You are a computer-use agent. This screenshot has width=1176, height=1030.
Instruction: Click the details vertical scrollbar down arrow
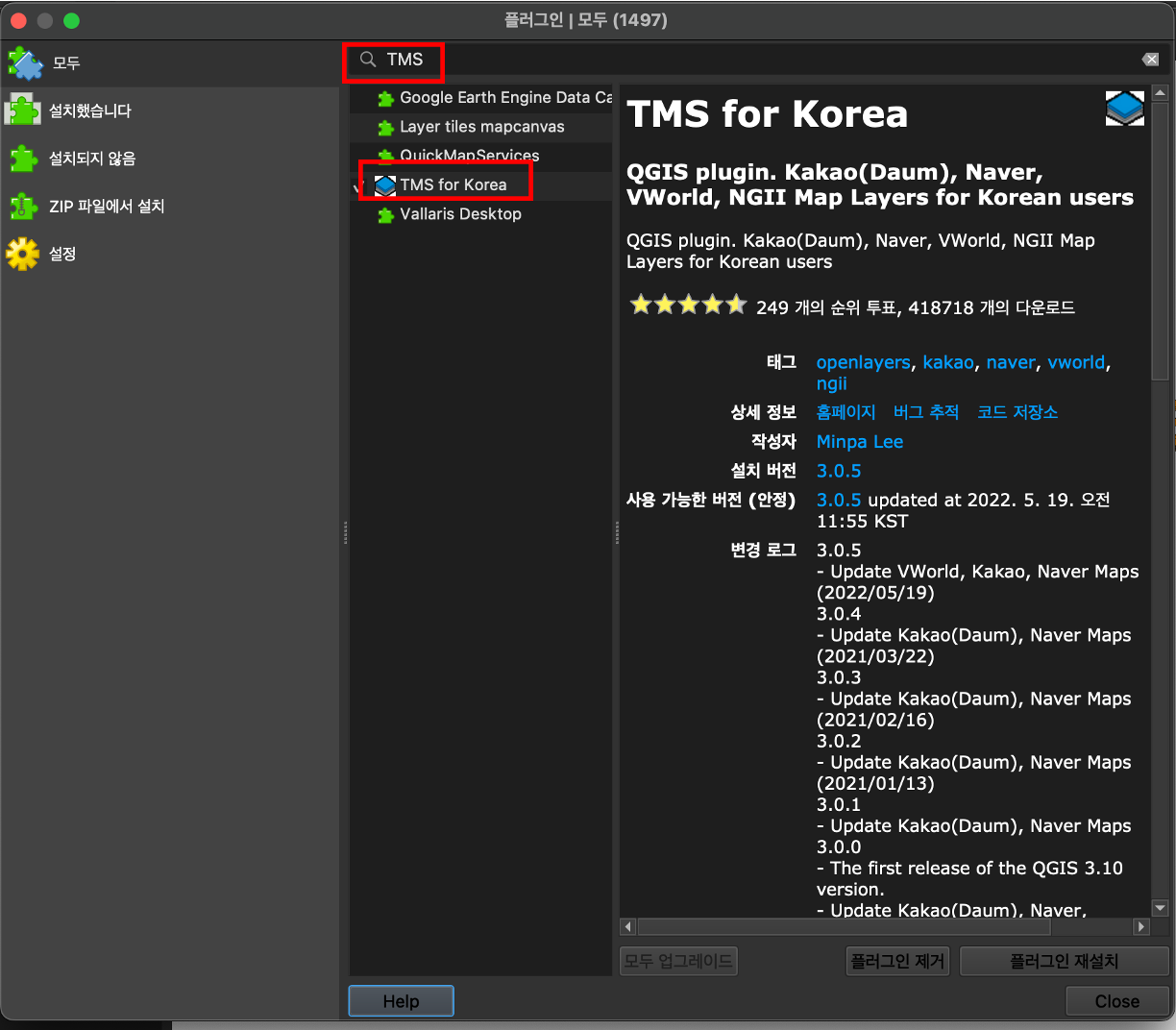1160,908
